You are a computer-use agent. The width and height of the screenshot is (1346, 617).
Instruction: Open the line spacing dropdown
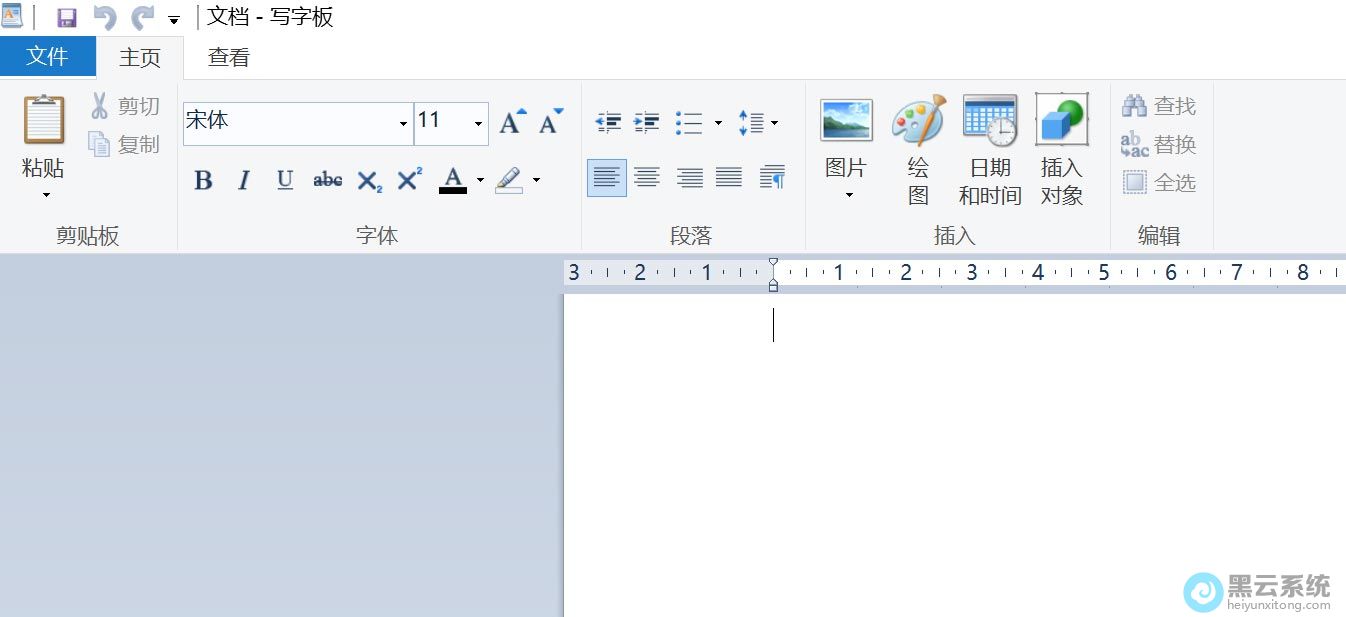(757, 123)
